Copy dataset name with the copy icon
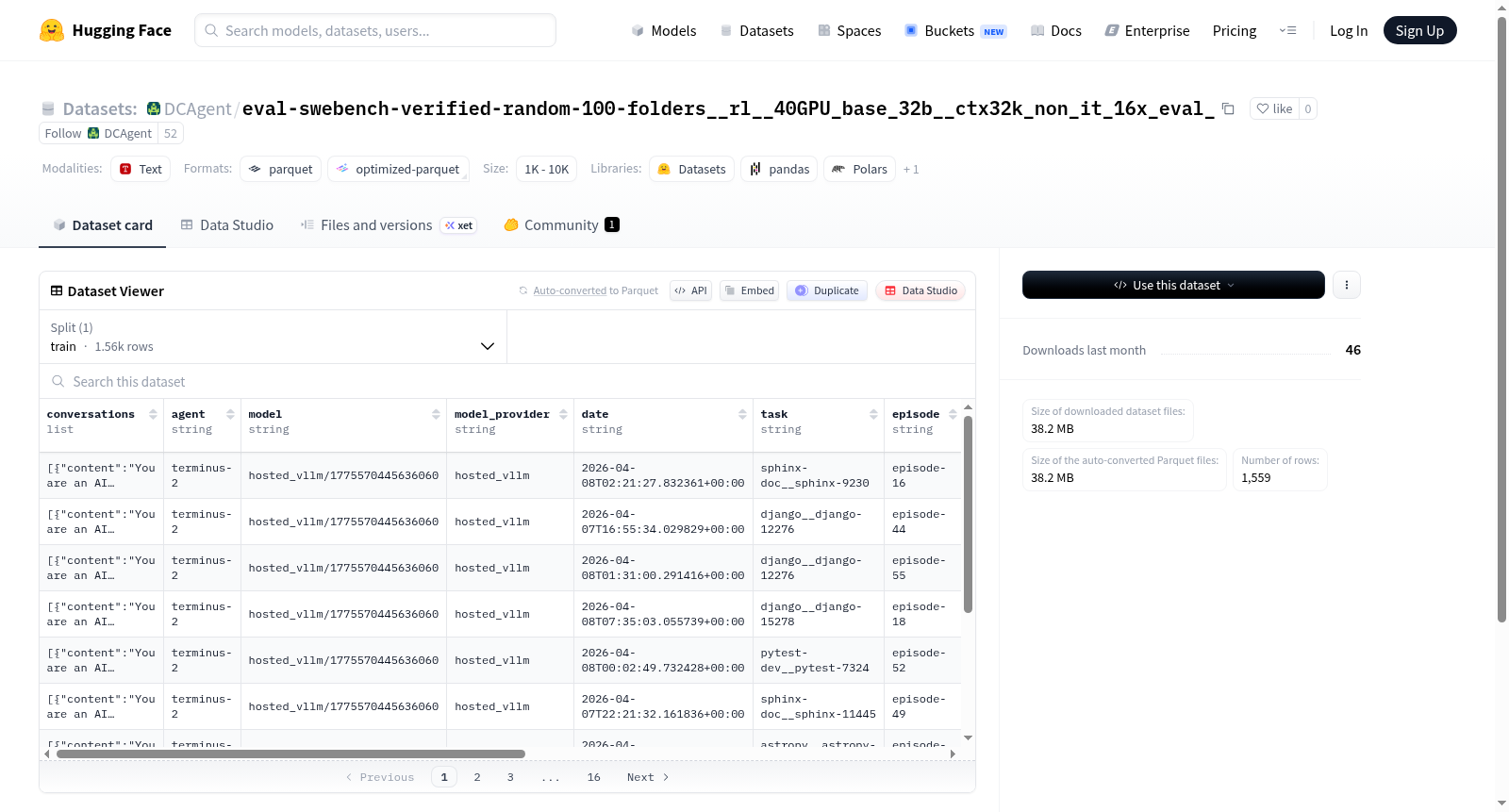1509x812 pixels. click(x=1228, y=108)
